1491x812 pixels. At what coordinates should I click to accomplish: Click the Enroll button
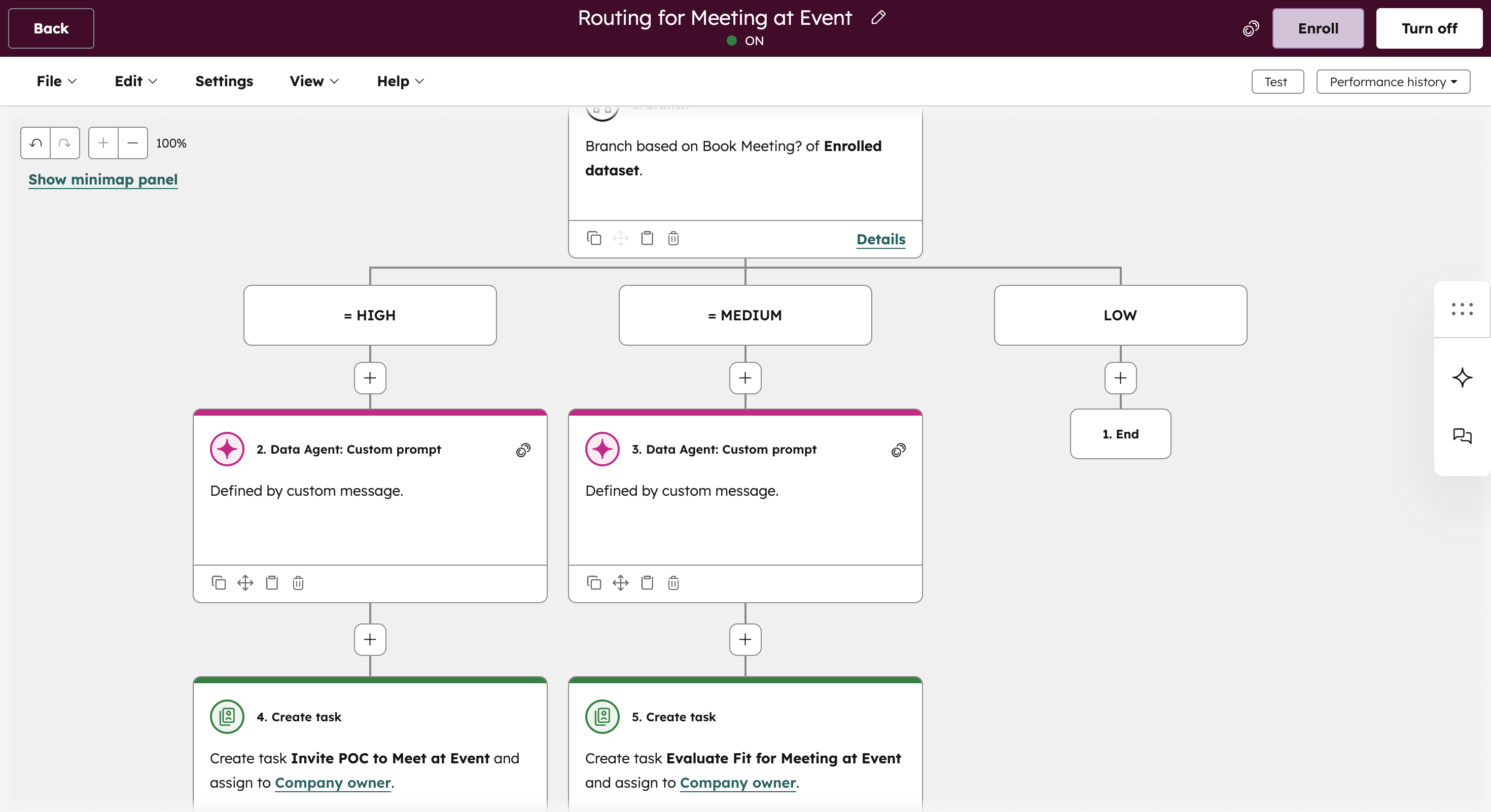pos(1318,28)
